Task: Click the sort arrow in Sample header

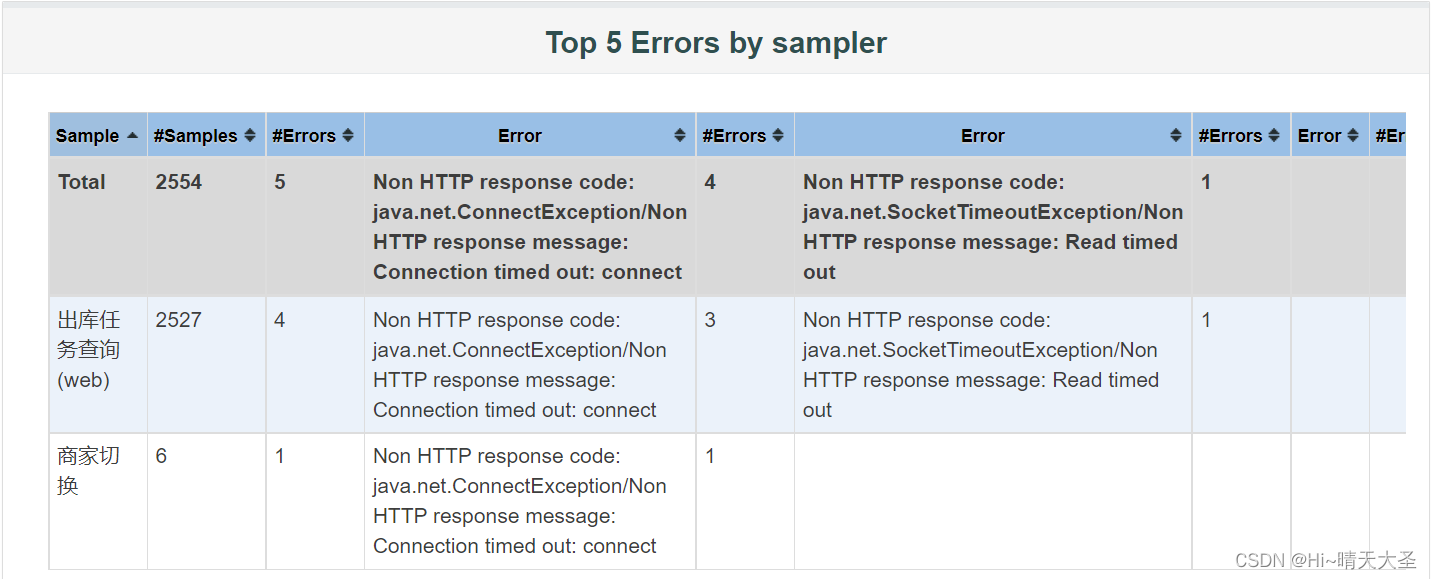Action: (x=133, y=136)
